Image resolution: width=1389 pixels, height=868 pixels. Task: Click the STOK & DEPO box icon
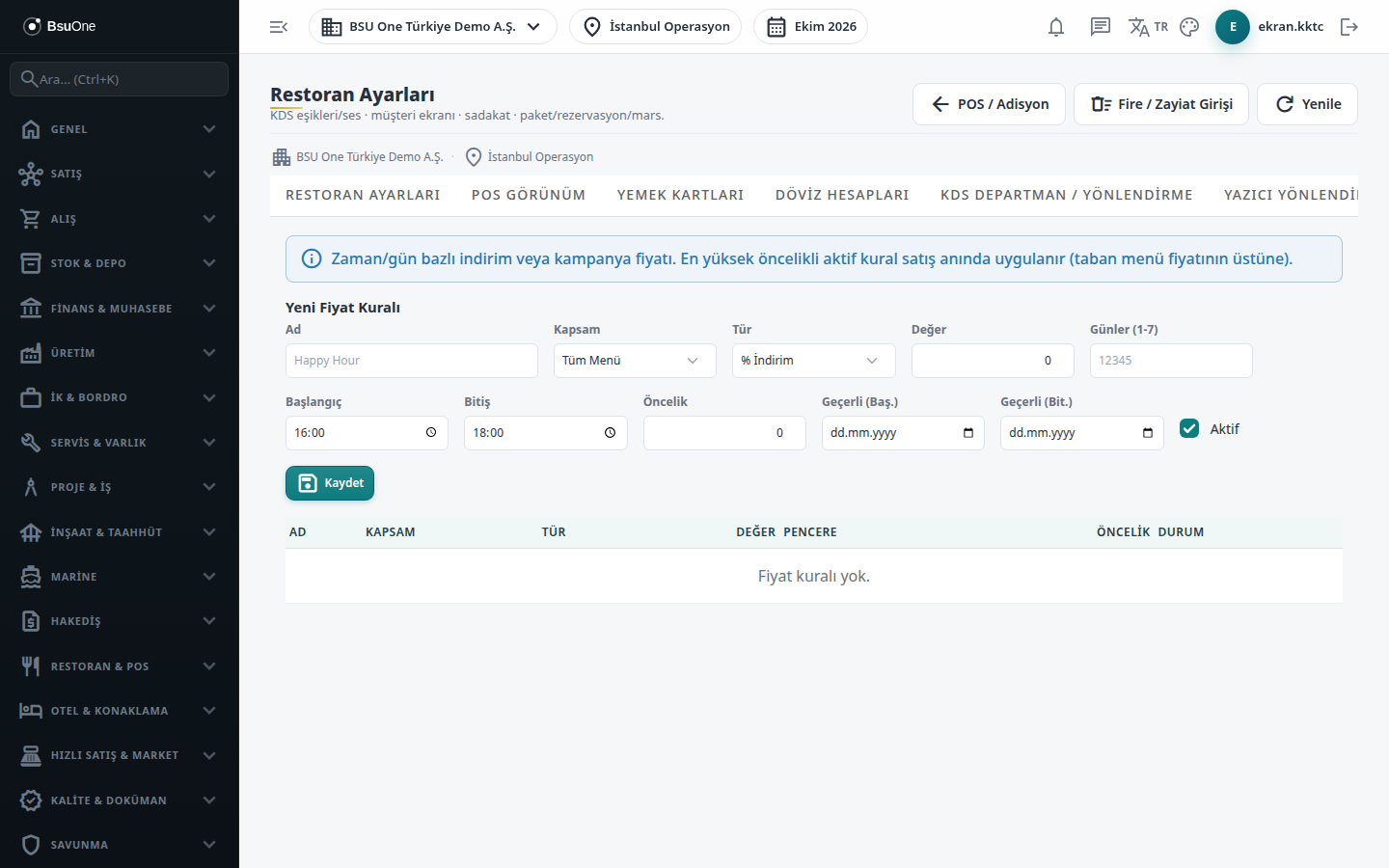31,263
